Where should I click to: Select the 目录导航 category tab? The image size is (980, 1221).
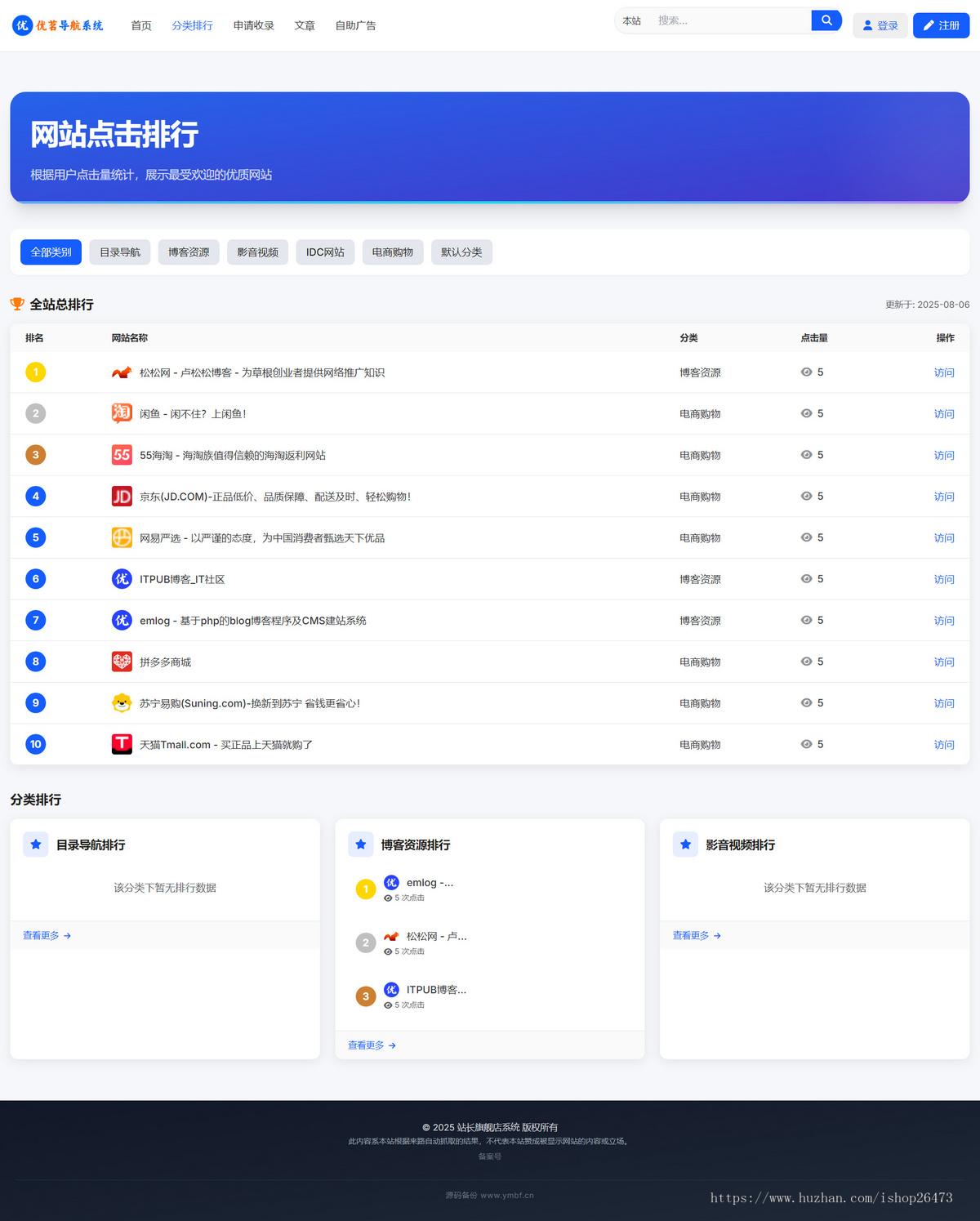point(120,252)
